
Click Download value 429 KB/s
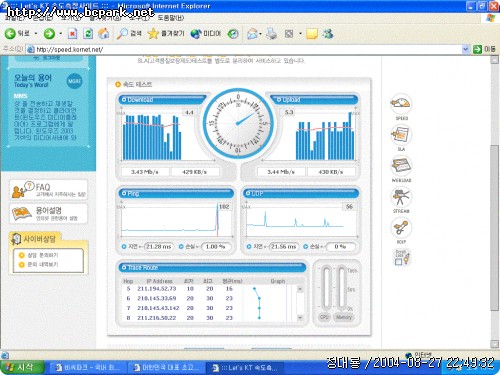195,172
